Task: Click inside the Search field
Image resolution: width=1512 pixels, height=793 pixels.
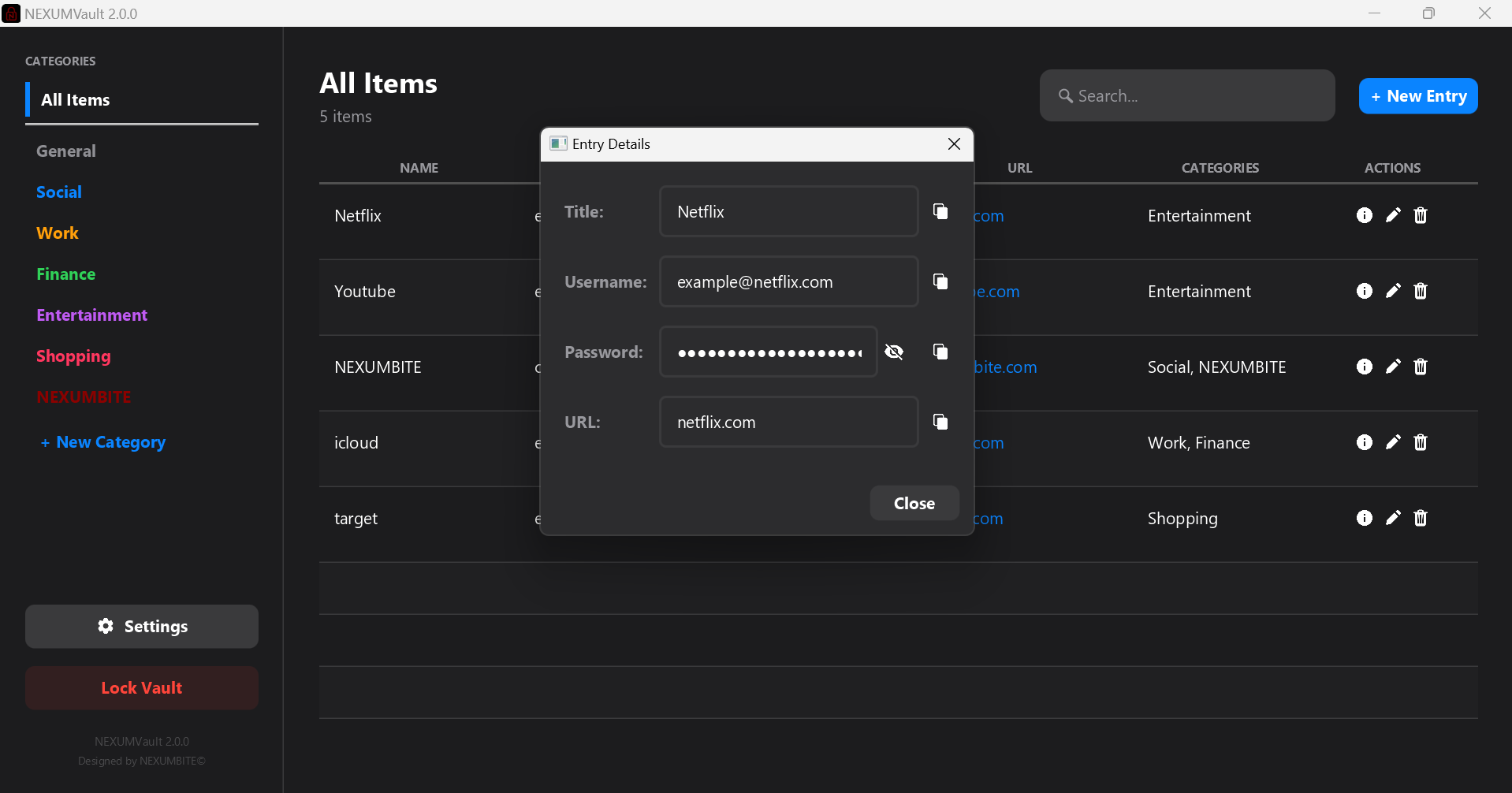Action: tap(1186, 95)
